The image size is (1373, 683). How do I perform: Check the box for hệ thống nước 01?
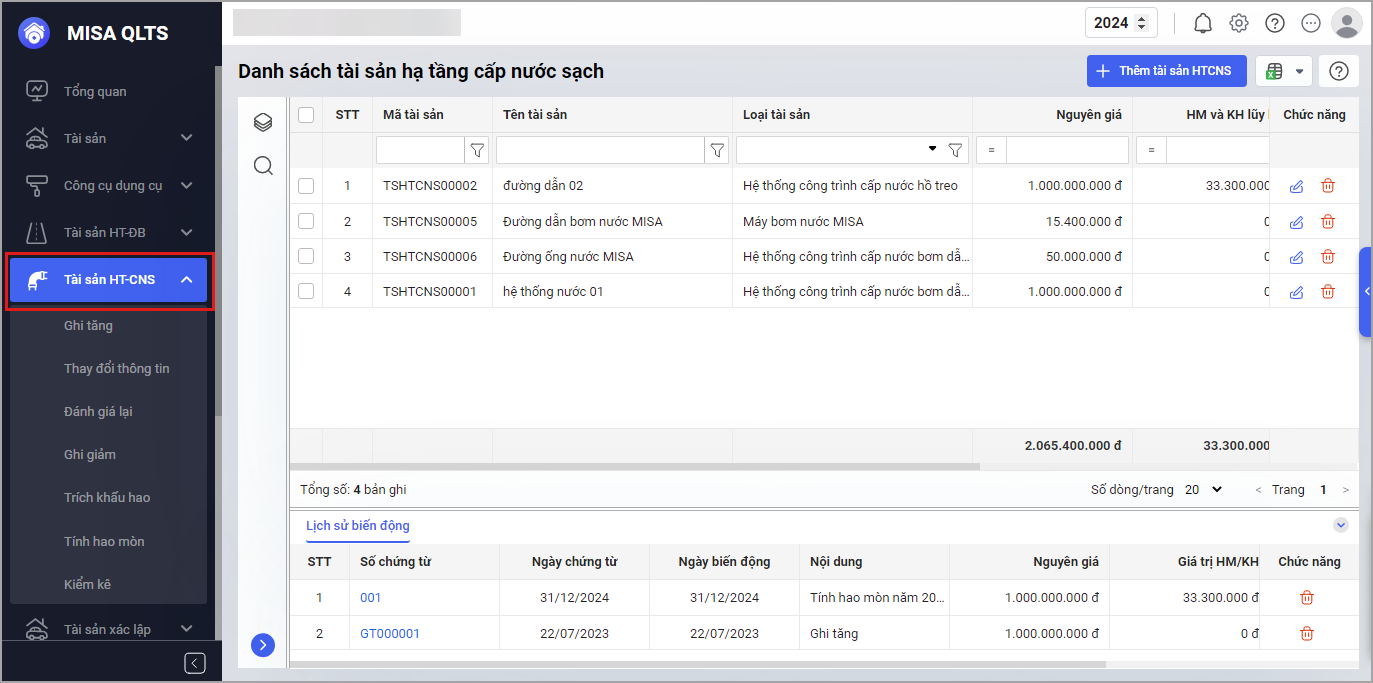(x=306, y=291)
